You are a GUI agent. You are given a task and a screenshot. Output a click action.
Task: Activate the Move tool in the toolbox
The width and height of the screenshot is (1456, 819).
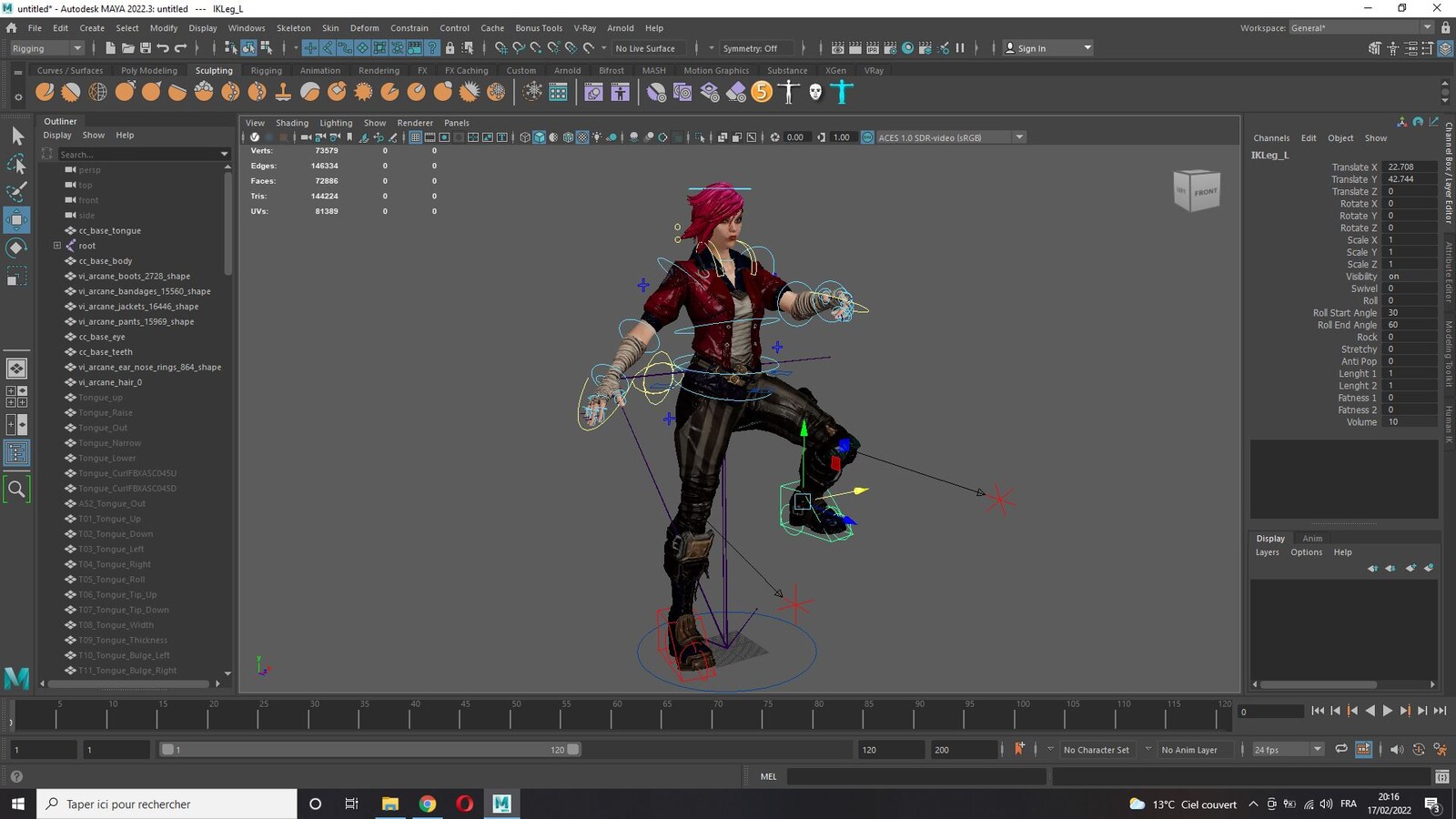coord(16,219)
